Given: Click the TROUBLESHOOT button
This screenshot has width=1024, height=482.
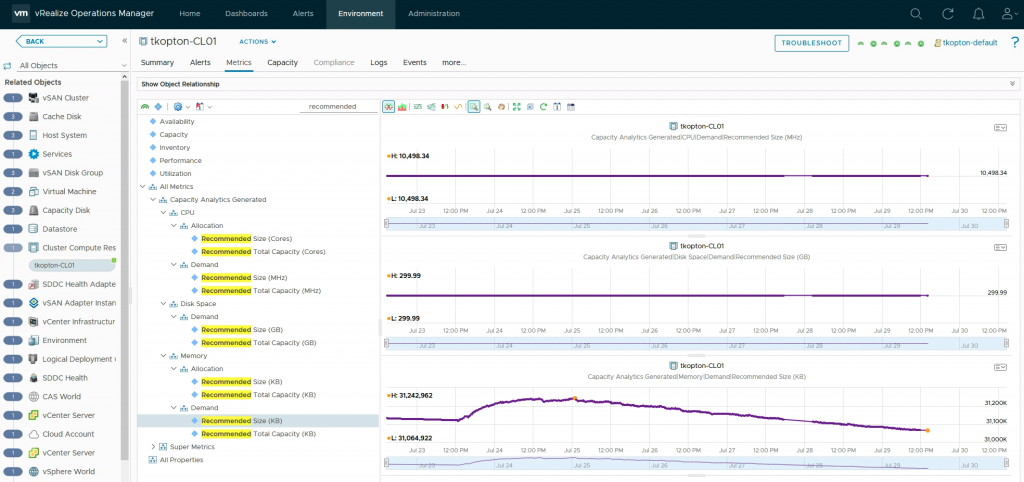Looking at the screenshot, I should (x=812, y=43).
